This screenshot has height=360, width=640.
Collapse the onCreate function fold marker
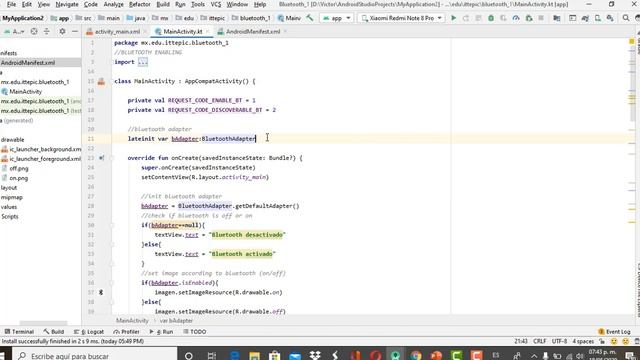[111, 158]
